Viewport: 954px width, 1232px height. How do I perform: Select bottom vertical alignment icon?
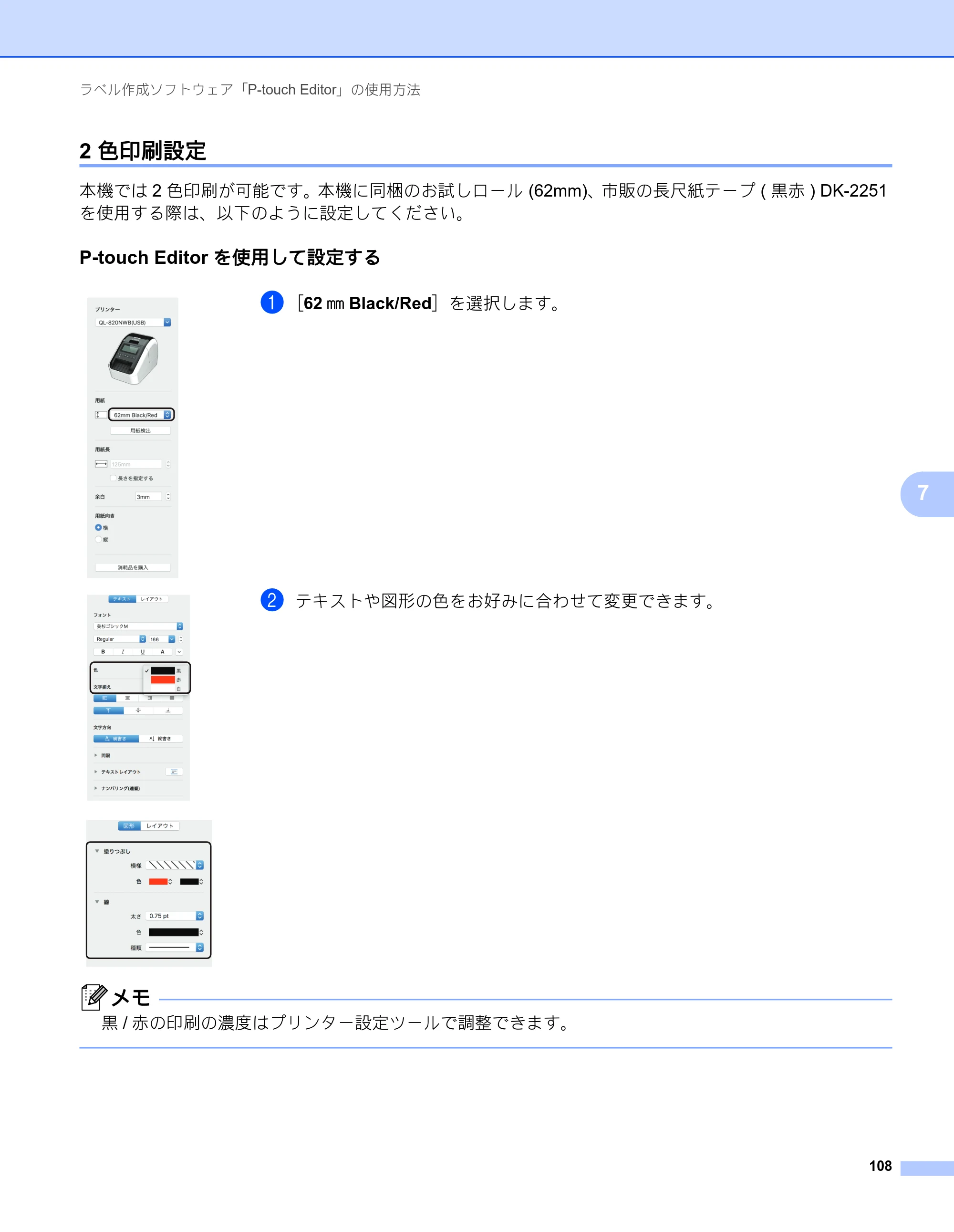(168, 710)
